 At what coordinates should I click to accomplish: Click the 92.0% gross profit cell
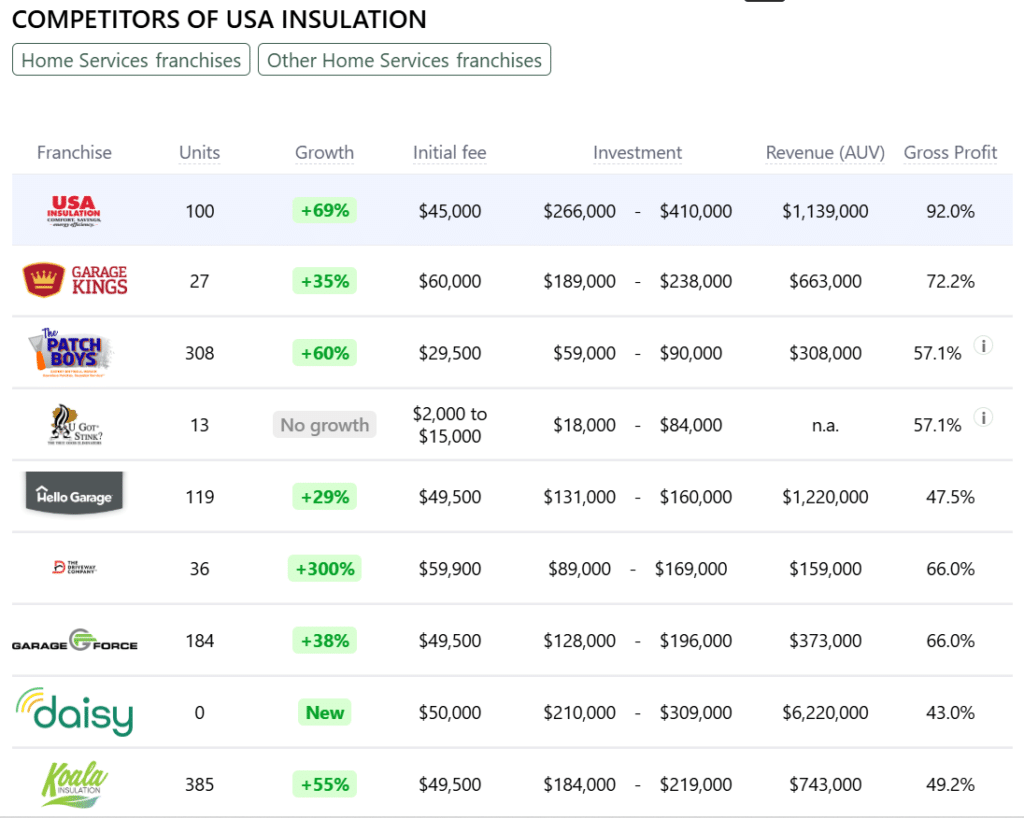pos(950,212)
